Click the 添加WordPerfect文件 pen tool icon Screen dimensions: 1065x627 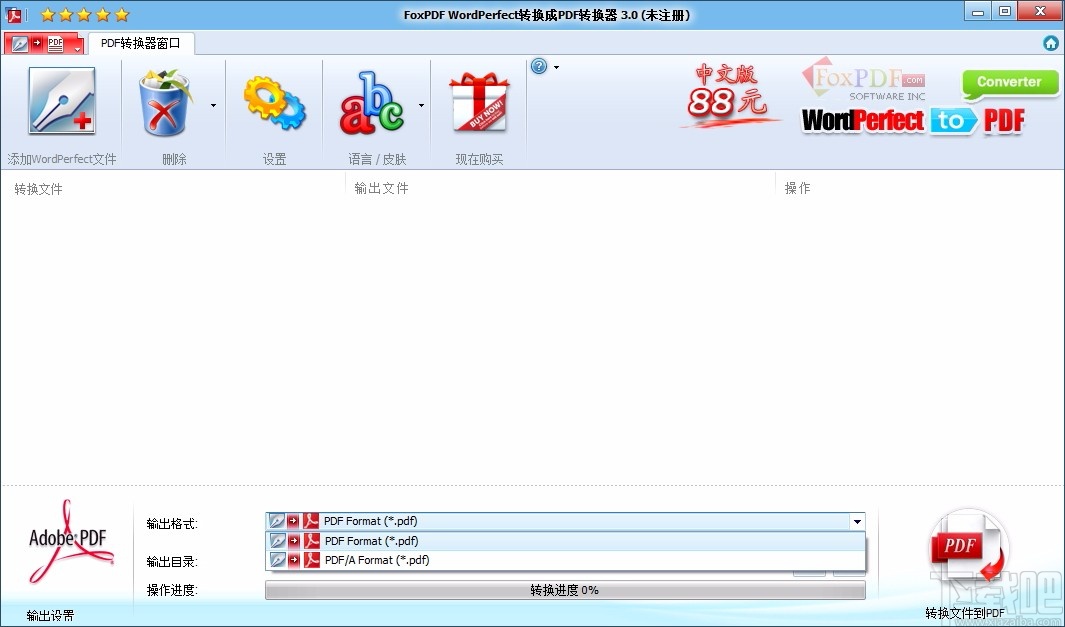(x=62, y=100)
